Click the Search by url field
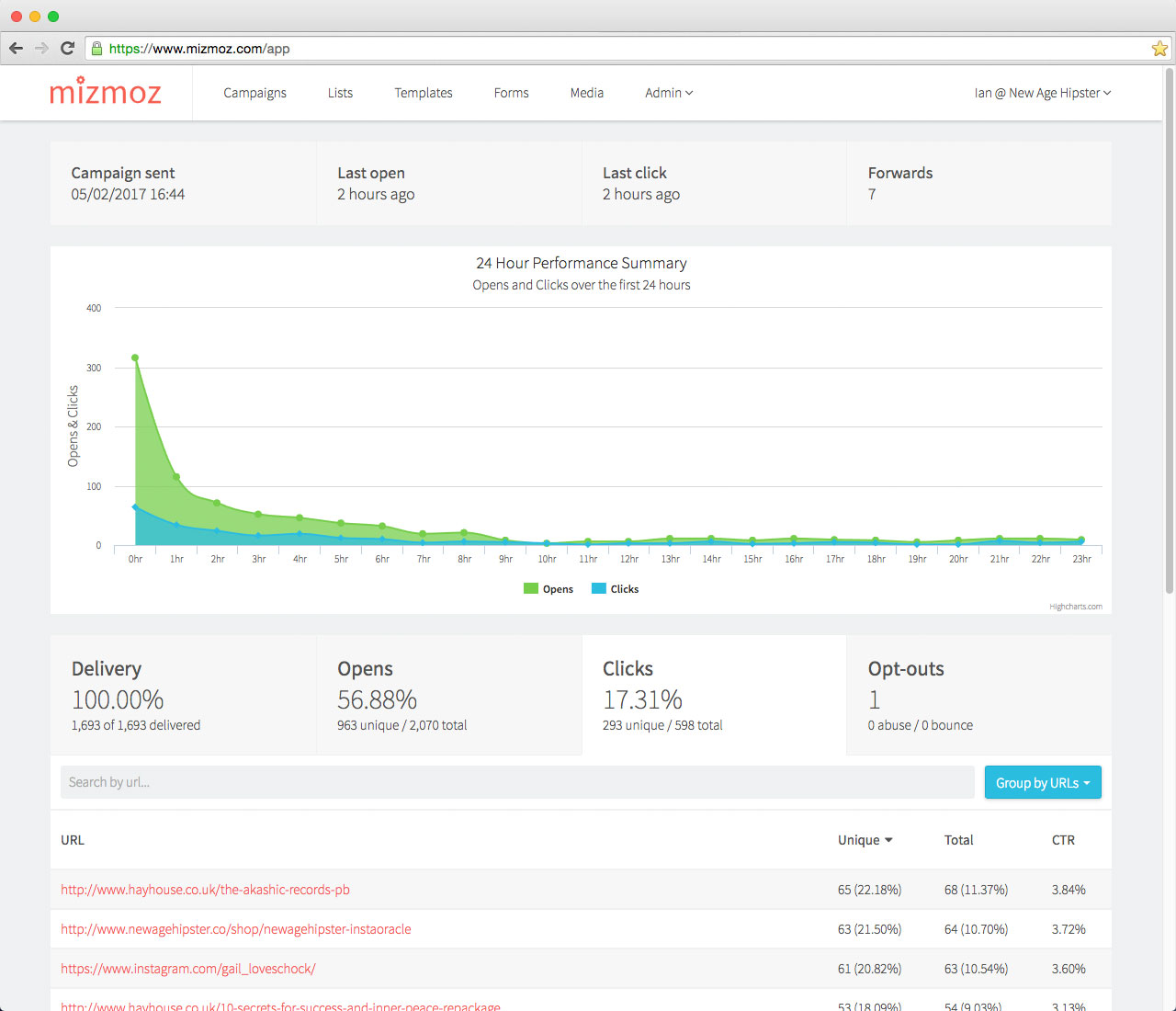 367,782
